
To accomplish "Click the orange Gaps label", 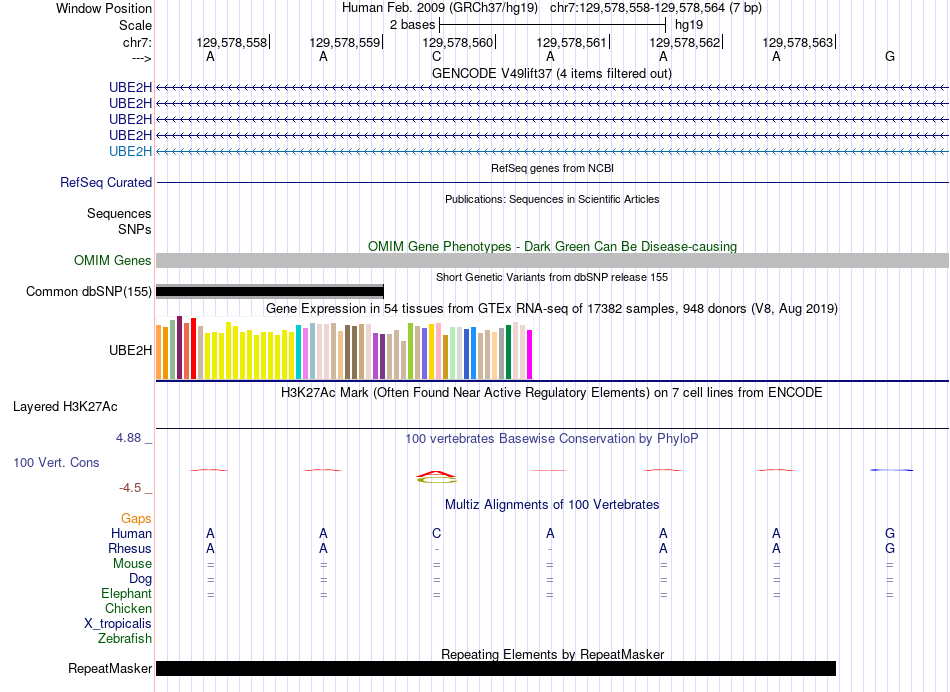I will (136, 519).
